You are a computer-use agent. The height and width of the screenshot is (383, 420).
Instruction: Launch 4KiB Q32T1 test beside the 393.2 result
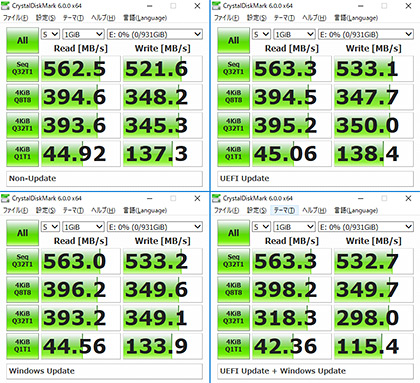click(22, 318)
